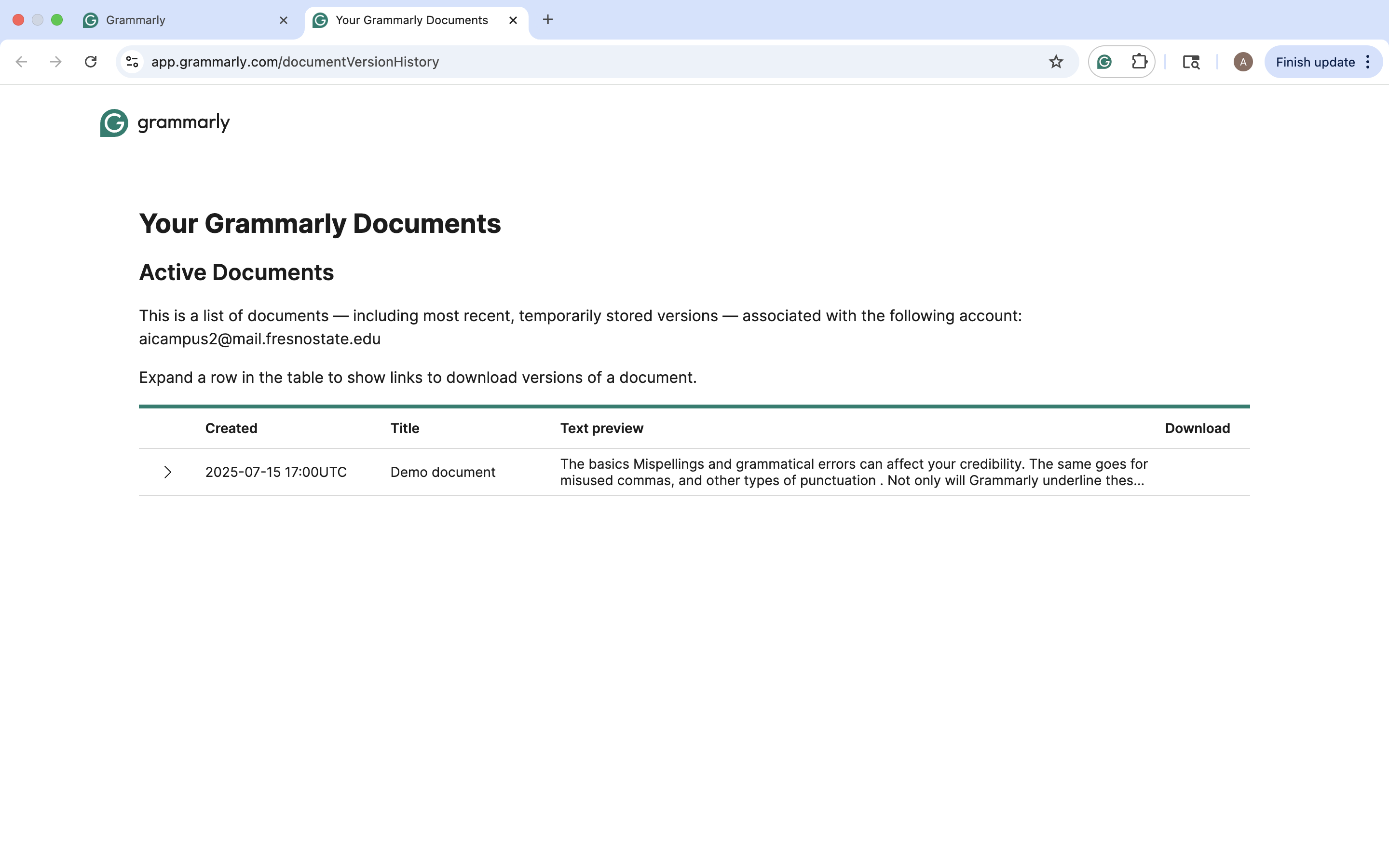Close the Grammarly tab
Viewport: 1389px width, 868px height.
pyautogui.click(x=284, y=20)
